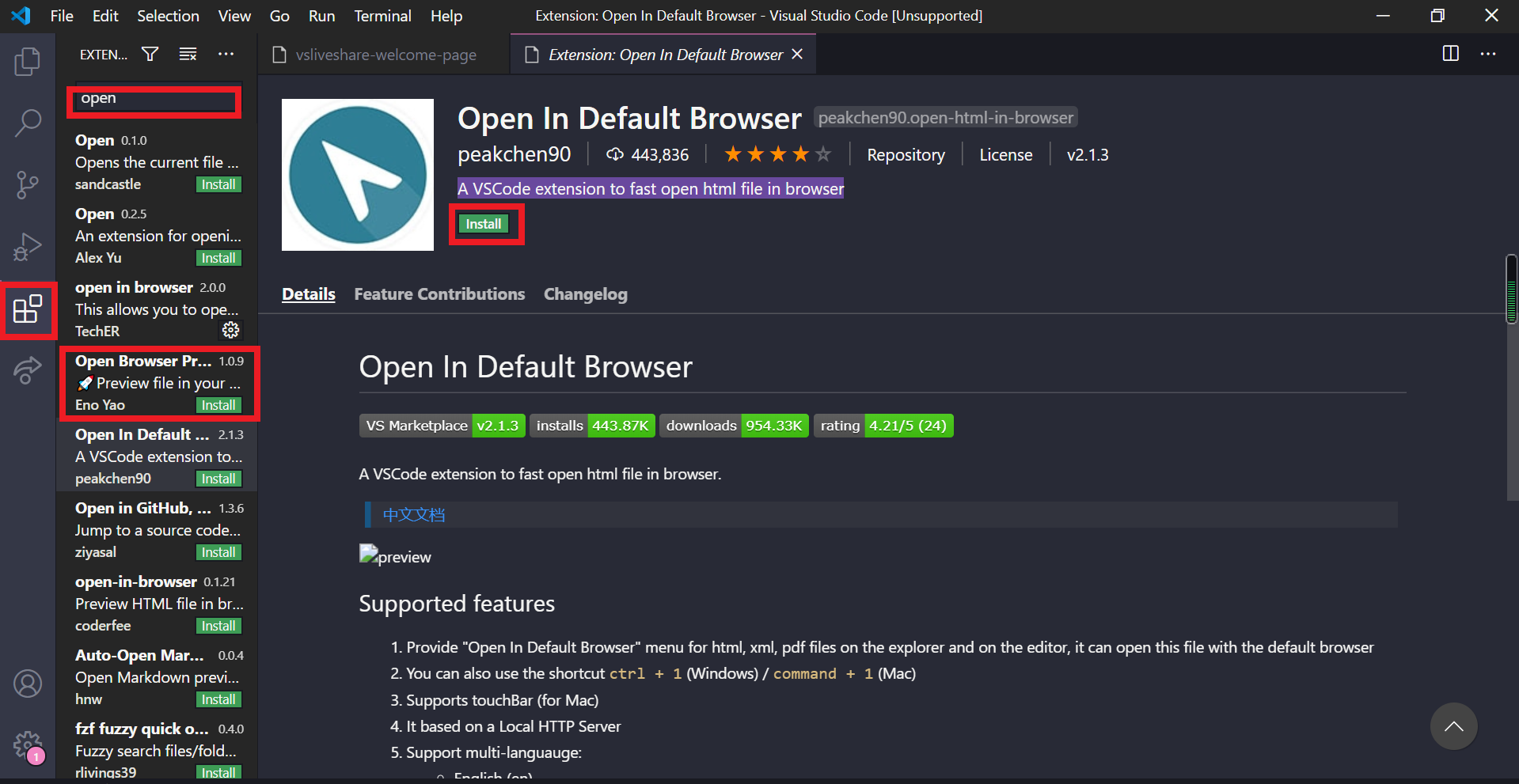Open the Terminal menu
This screenshot has width=1519, height=784.
point(382,15)
